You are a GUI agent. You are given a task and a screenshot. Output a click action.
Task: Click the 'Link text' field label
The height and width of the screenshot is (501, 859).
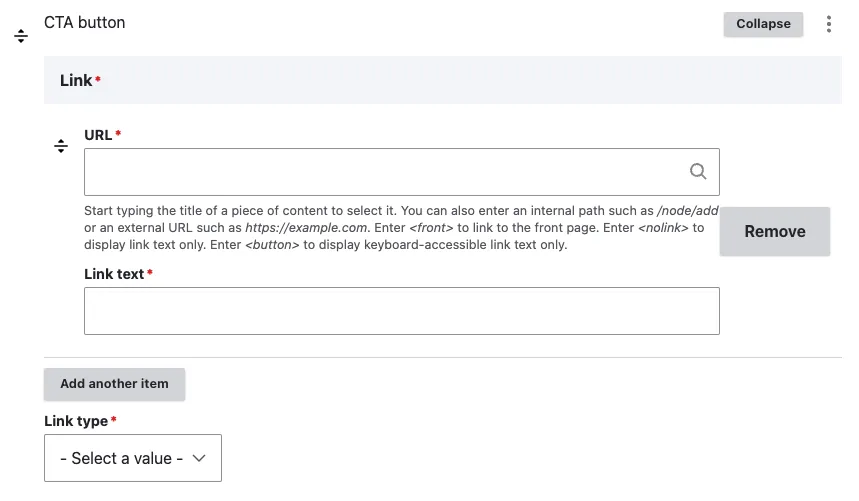point(114,273)
